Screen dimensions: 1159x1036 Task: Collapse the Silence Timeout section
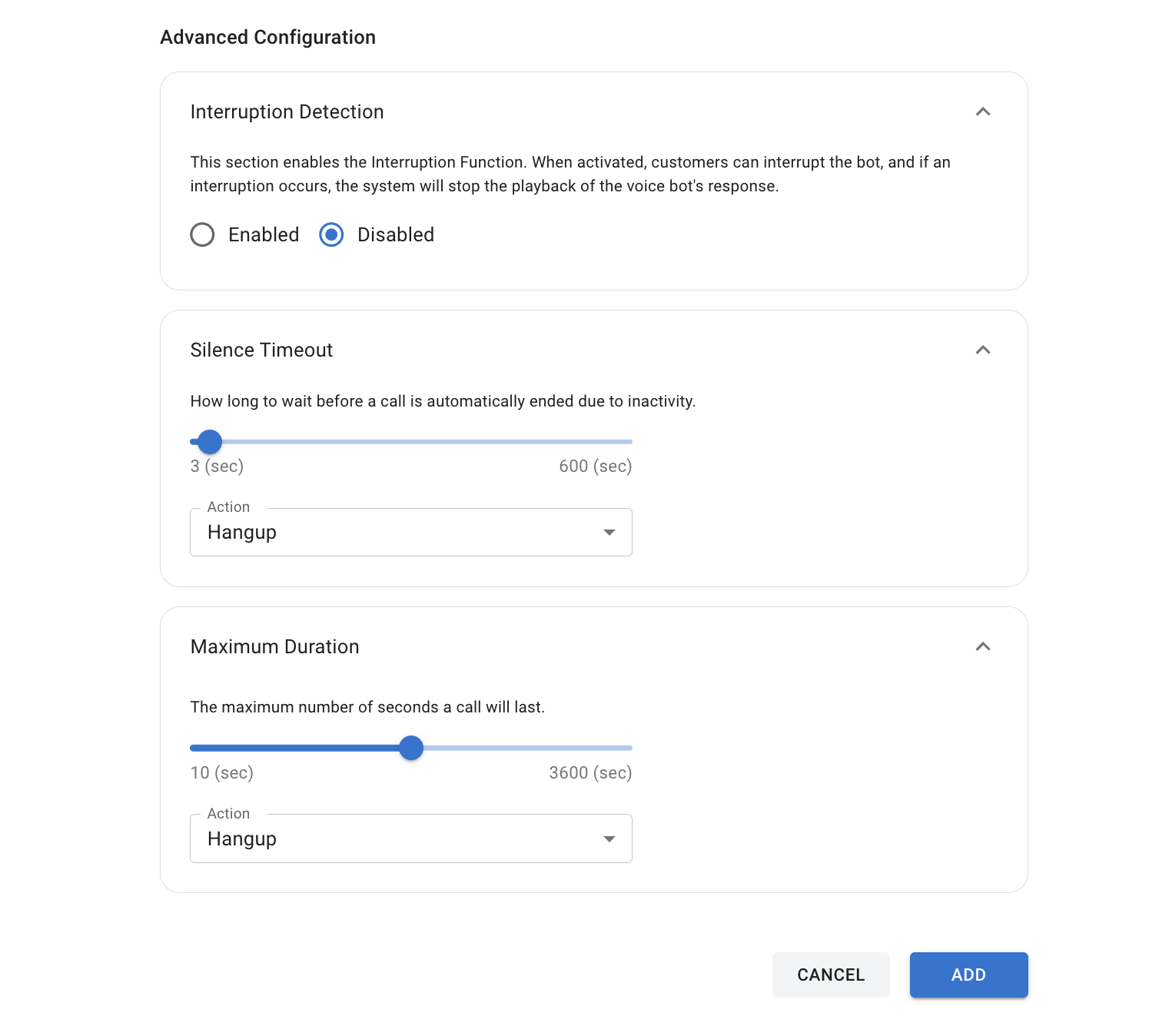click(984, 350)
